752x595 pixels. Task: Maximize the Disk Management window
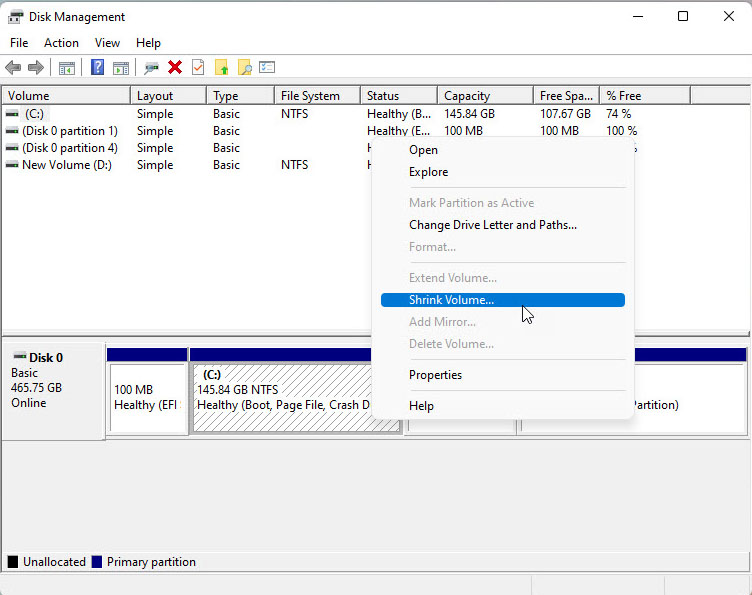click(x=683, y=16)
